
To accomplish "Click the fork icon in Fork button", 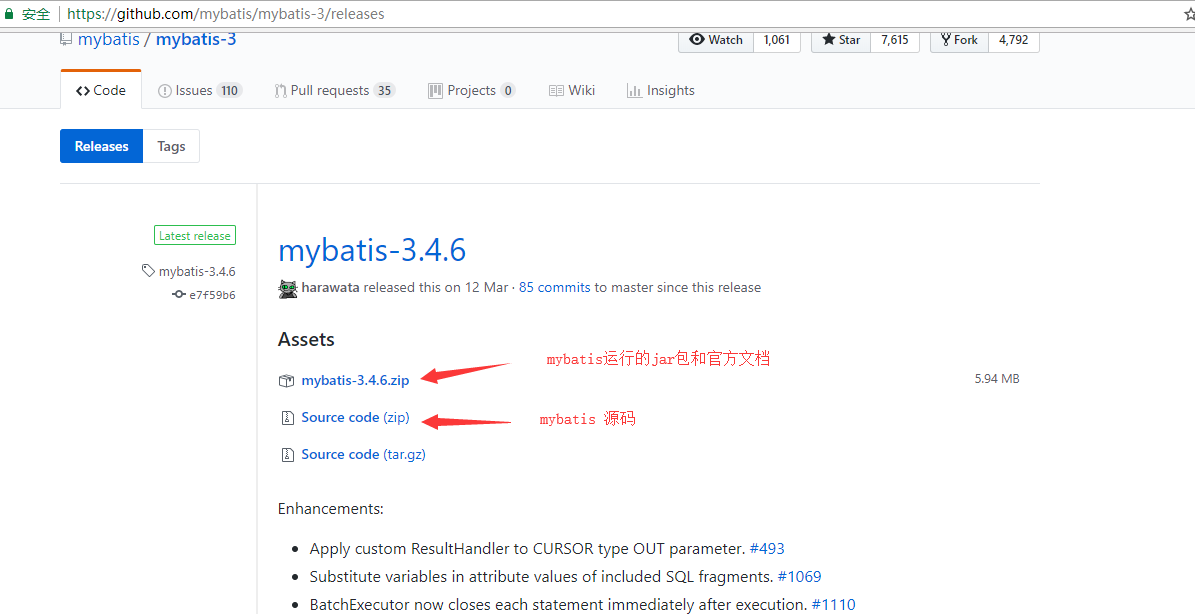I will click(946, 40).
